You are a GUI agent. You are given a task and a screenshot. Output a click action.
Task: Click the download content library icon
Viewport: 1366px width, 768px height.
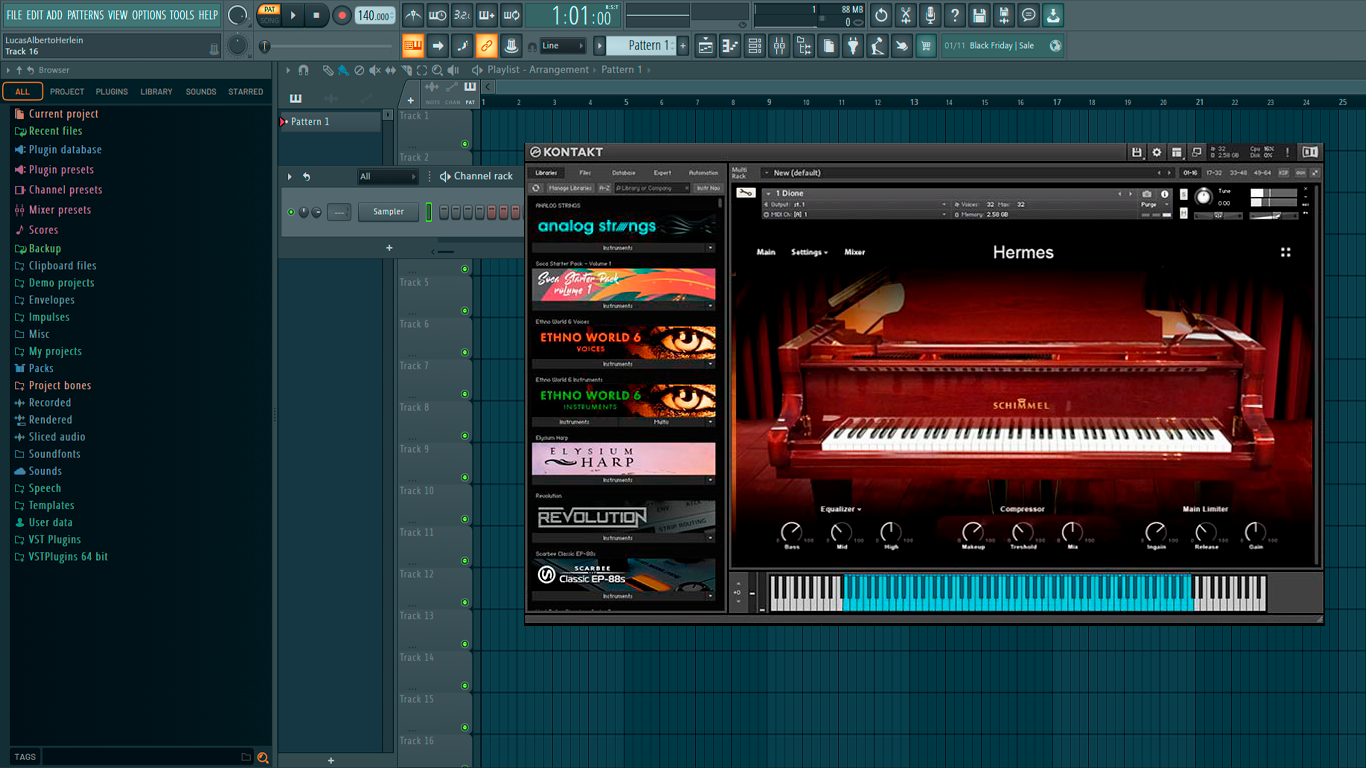(x=1053, y=15)
